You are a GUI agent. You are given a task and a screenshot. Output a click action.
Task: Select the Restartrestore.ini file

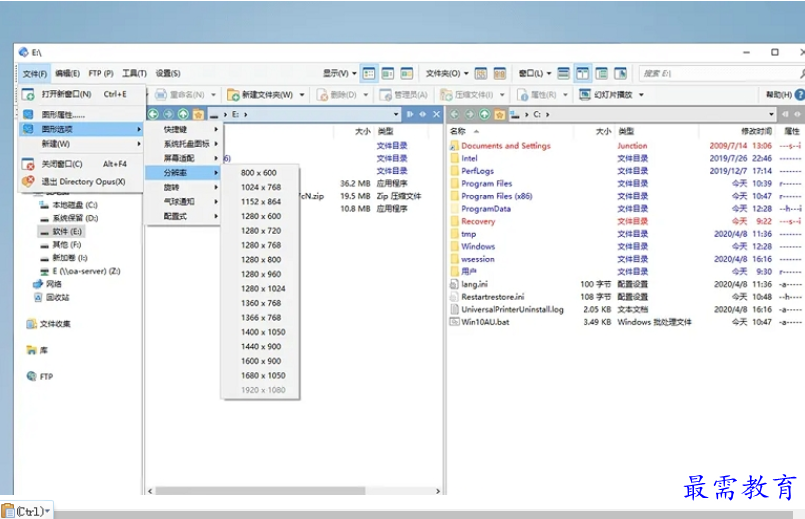pos(492,297)
